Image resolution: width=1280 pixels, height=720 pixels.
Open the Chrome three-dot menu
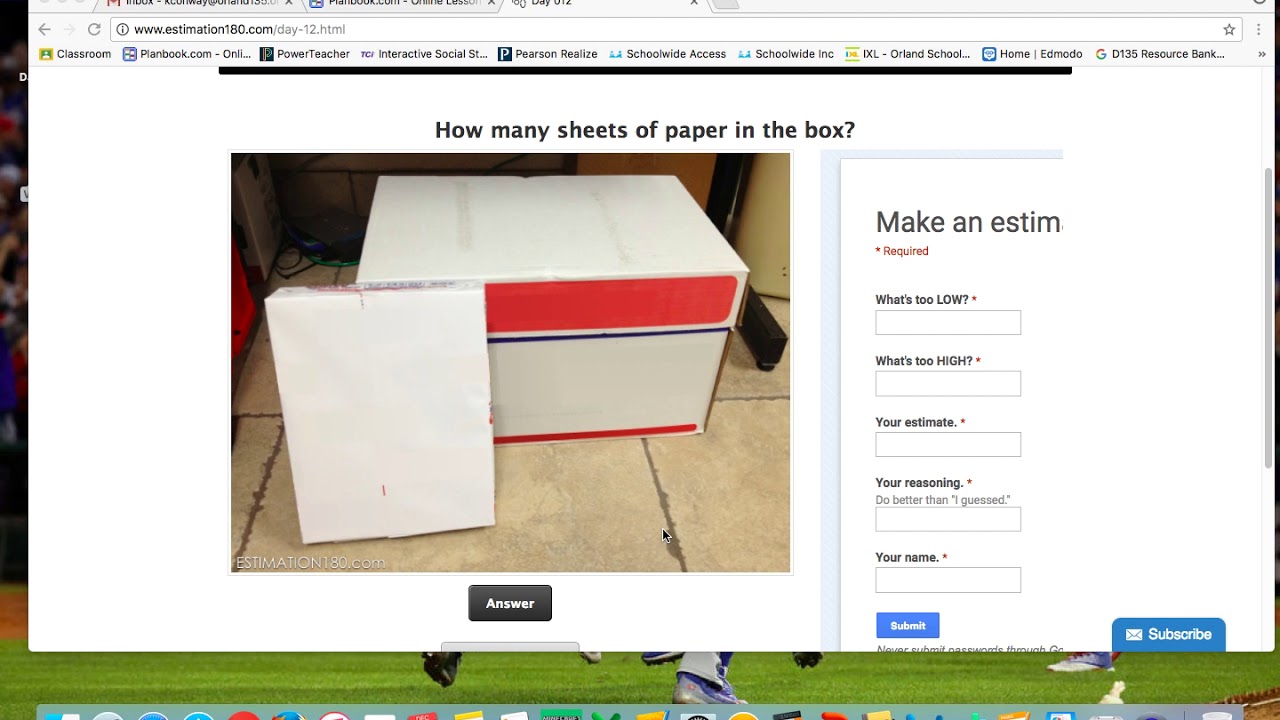point(1259,30)
